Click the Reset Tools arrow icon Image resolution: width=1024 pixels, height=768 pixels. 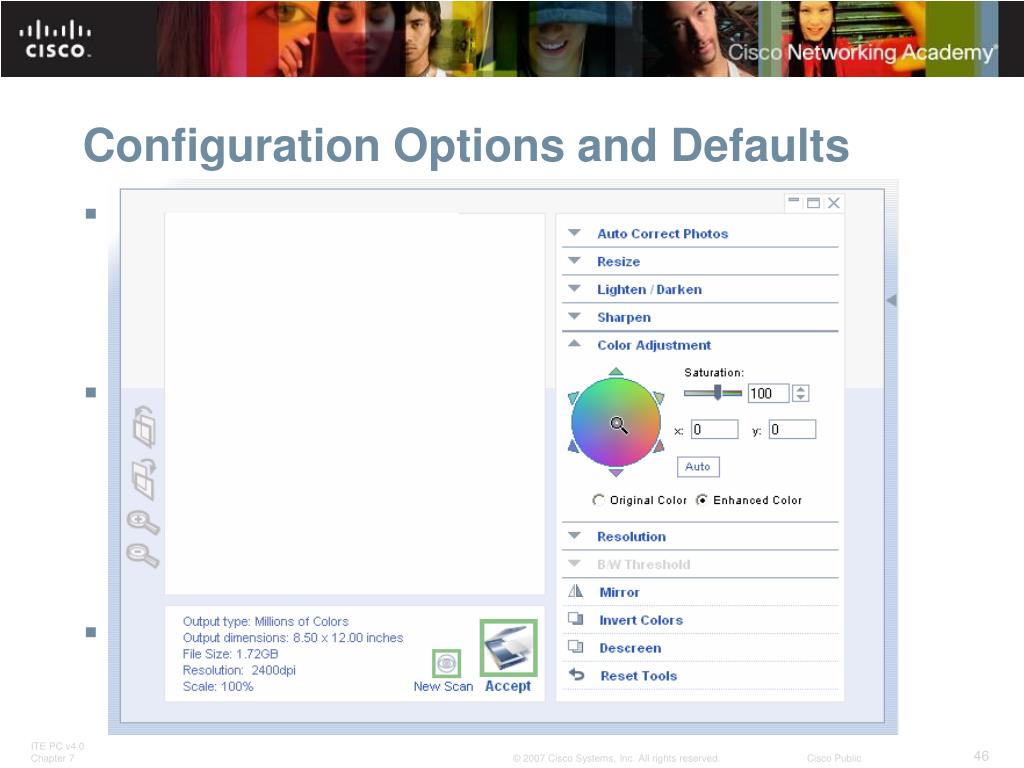tap(577, 674)
